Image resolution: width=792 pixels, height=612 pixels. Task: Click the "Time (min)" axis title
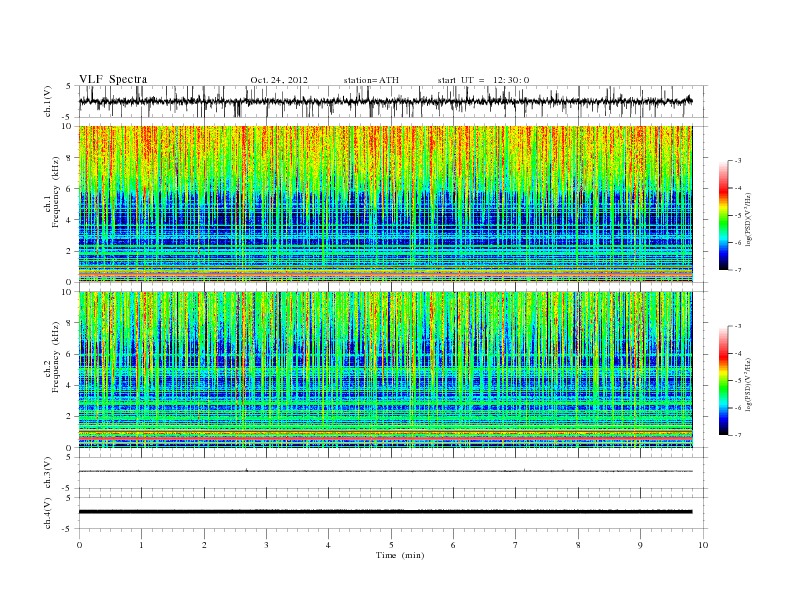click(x=400, y=555)
